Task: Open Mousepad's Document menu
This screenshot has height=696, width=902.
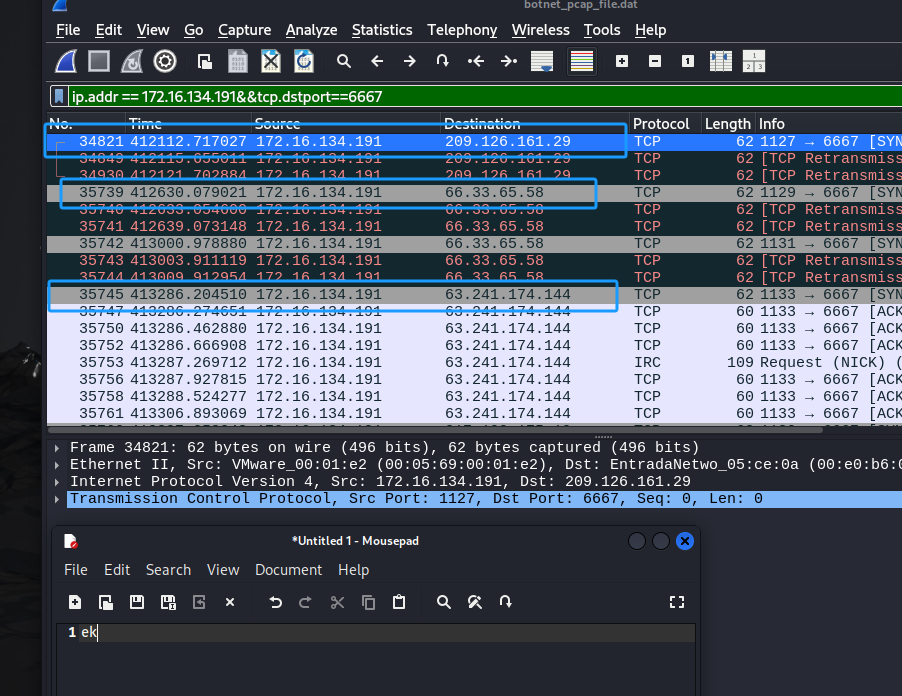Action: coord(288,570)
